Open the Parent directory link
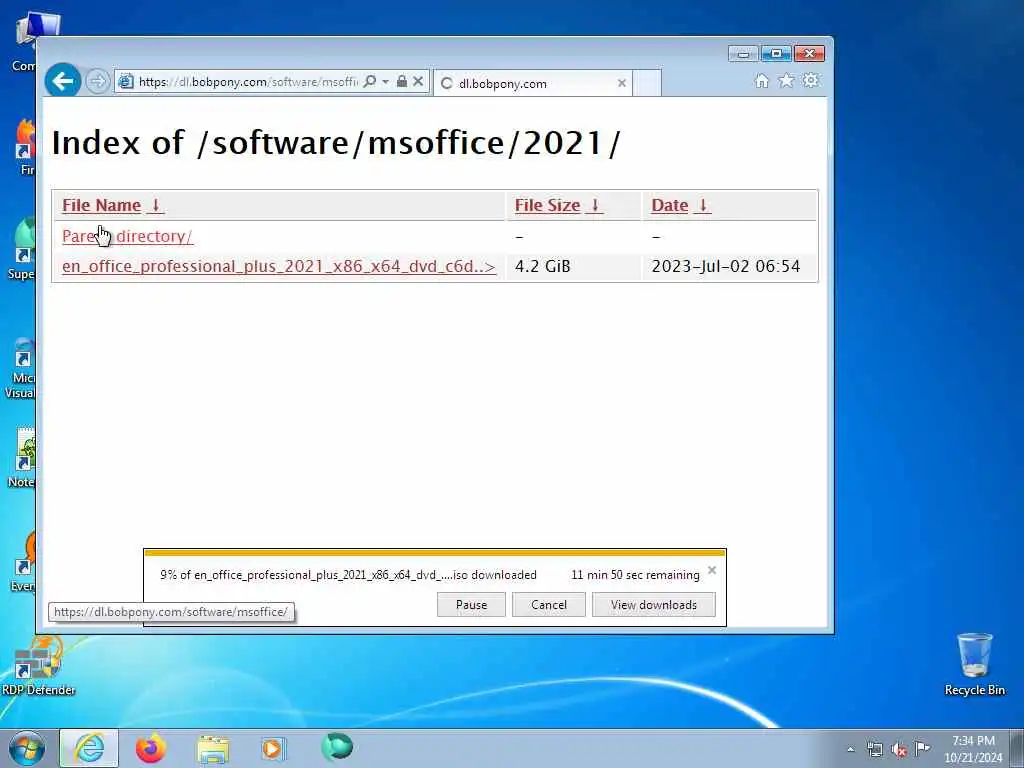 pos(127,236)
